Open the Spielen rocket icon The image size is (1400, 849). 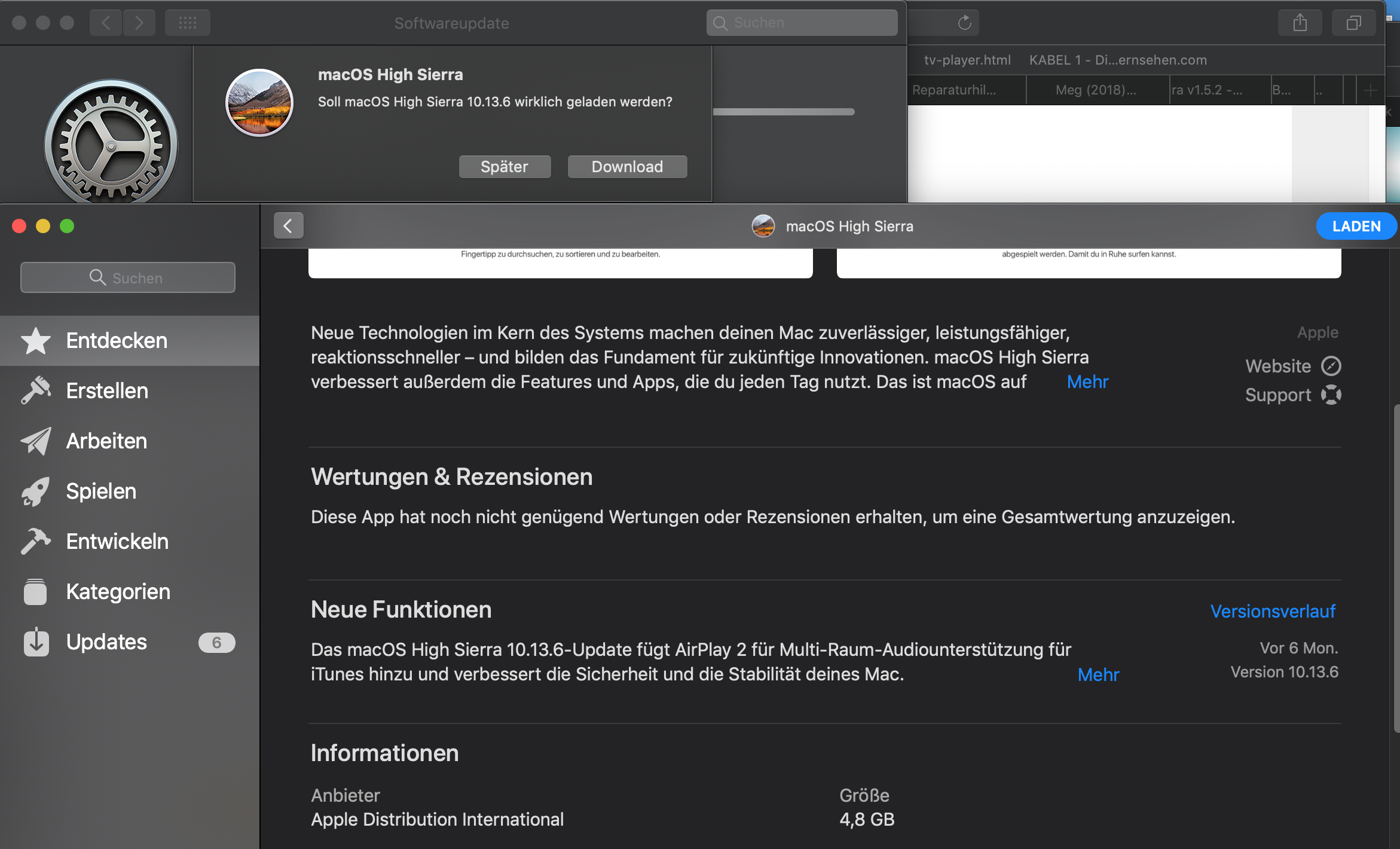pos(36,491)
